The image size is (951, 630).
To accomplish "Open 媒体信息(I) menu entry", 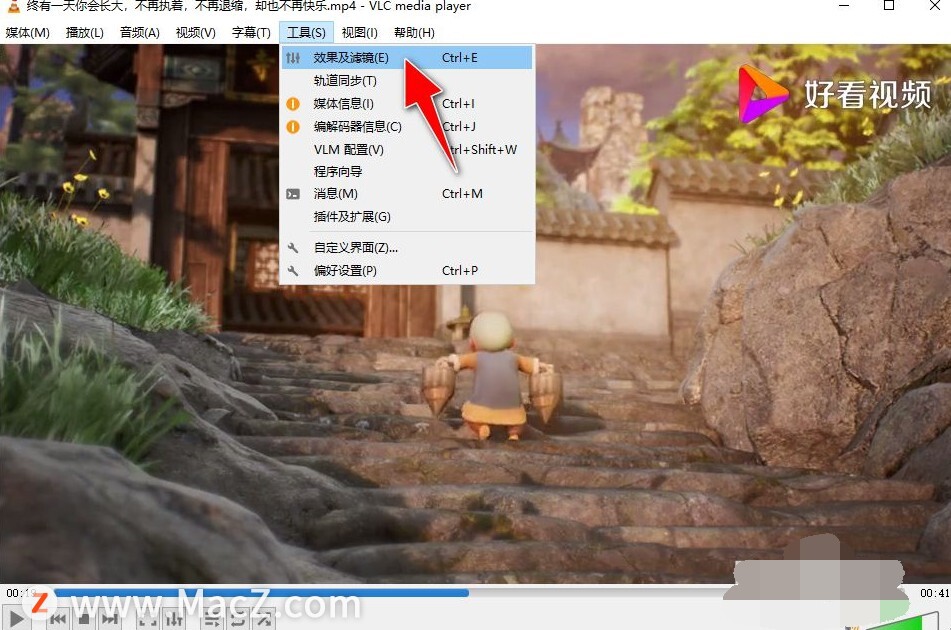I will pos(407,104).
